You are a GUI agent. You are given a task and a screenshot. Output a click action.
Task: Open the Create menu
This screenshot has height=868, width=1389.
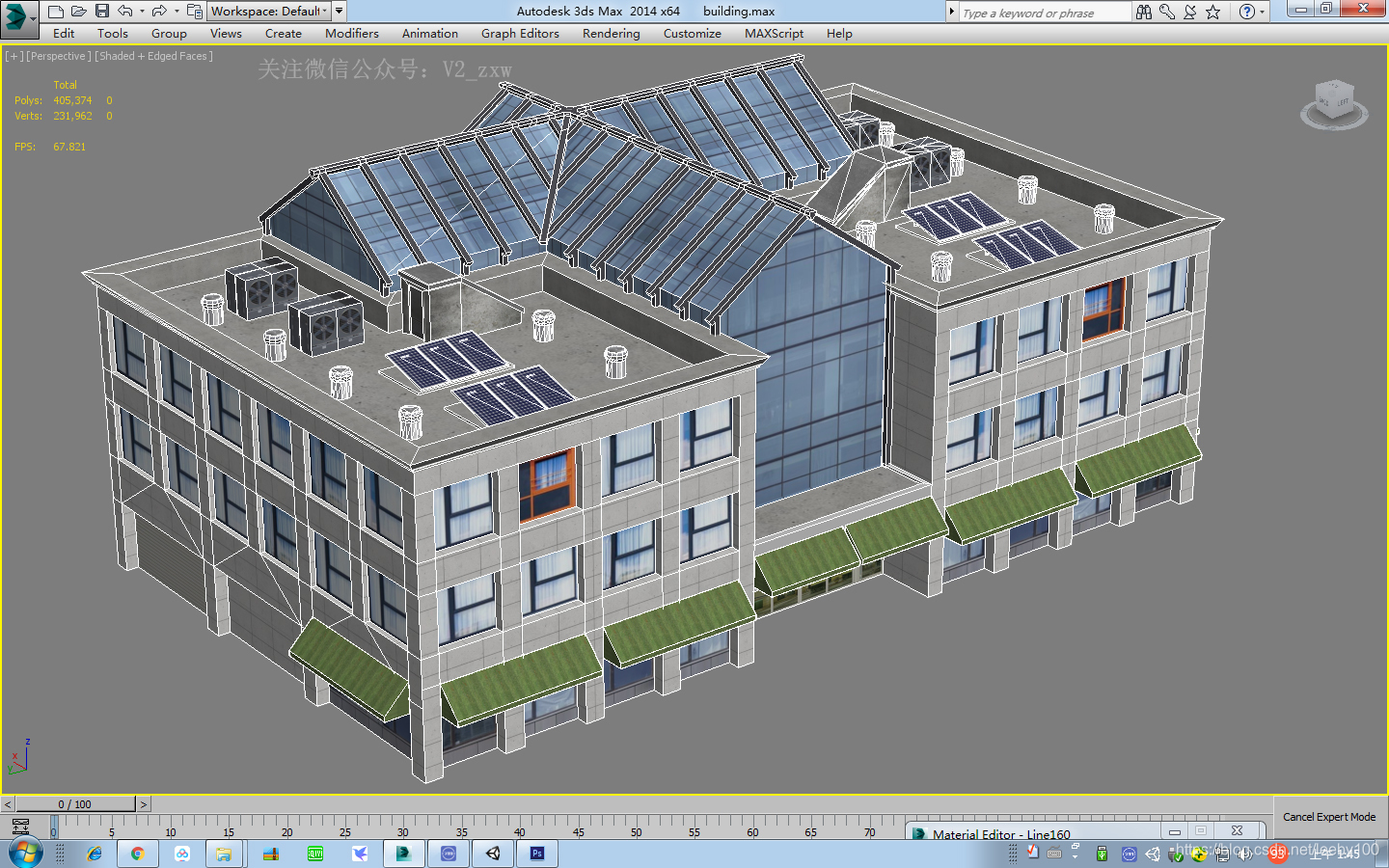click(284, 34)
